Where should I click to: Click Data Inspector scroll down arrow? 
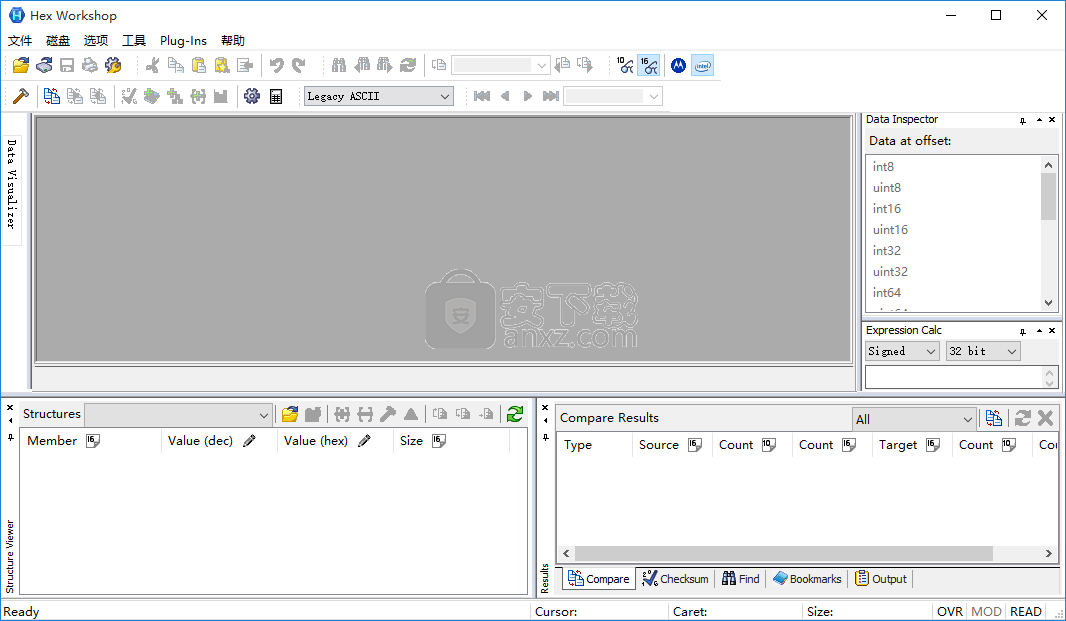(1048, 303)
